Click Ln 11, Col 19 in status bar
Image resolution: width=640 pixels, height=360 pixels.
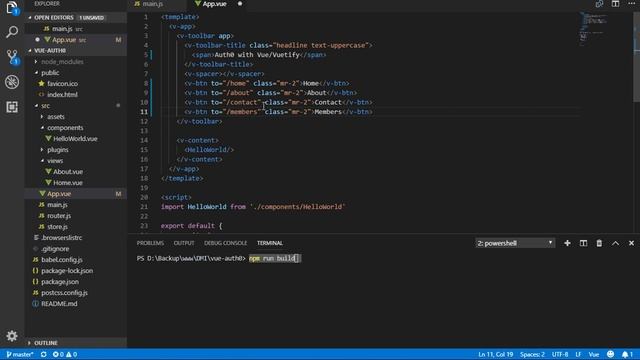tap(496, 354)
